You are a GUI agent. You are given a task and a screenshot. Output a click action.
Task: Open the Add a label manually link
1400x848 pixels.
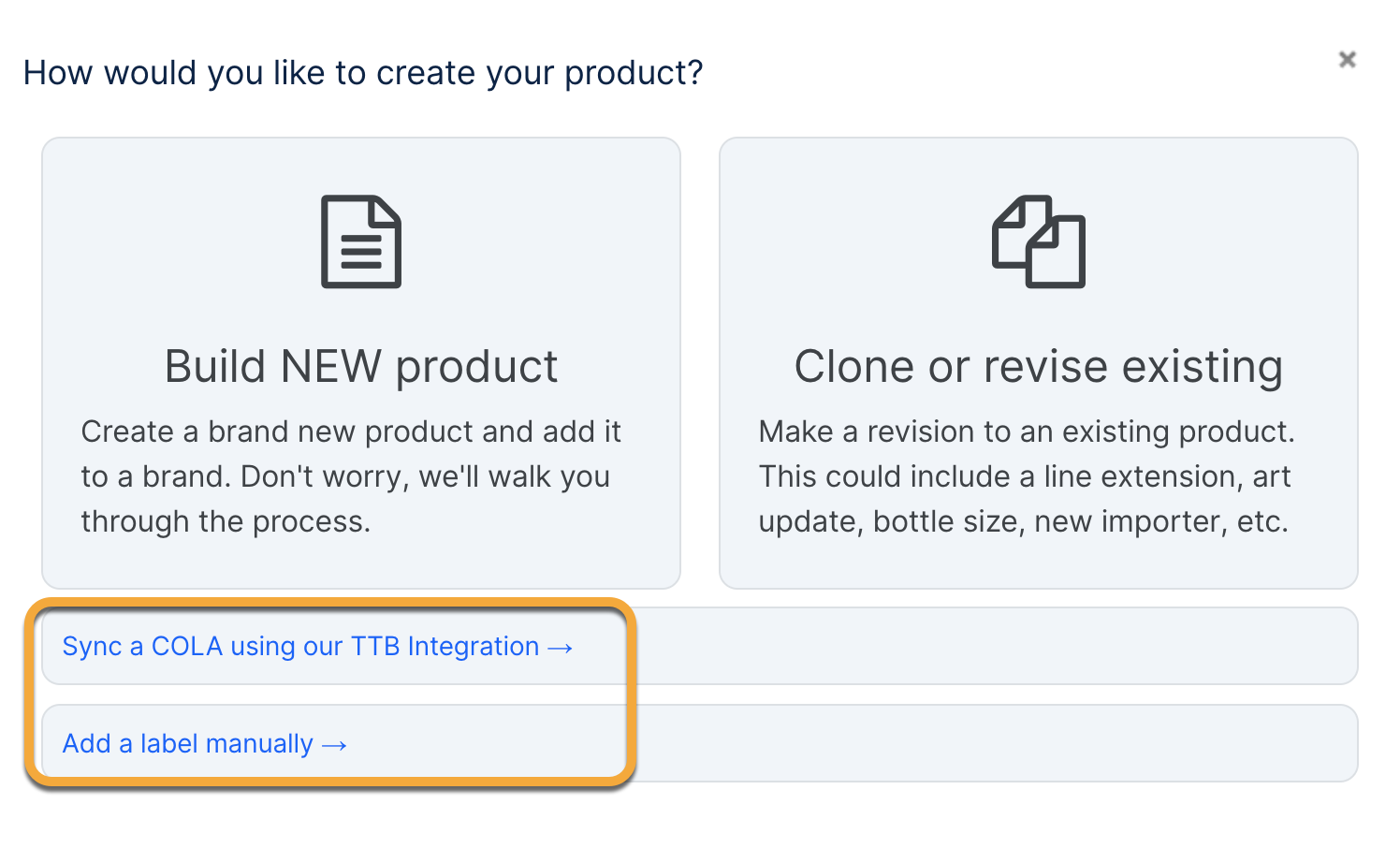tap(187, 744)
